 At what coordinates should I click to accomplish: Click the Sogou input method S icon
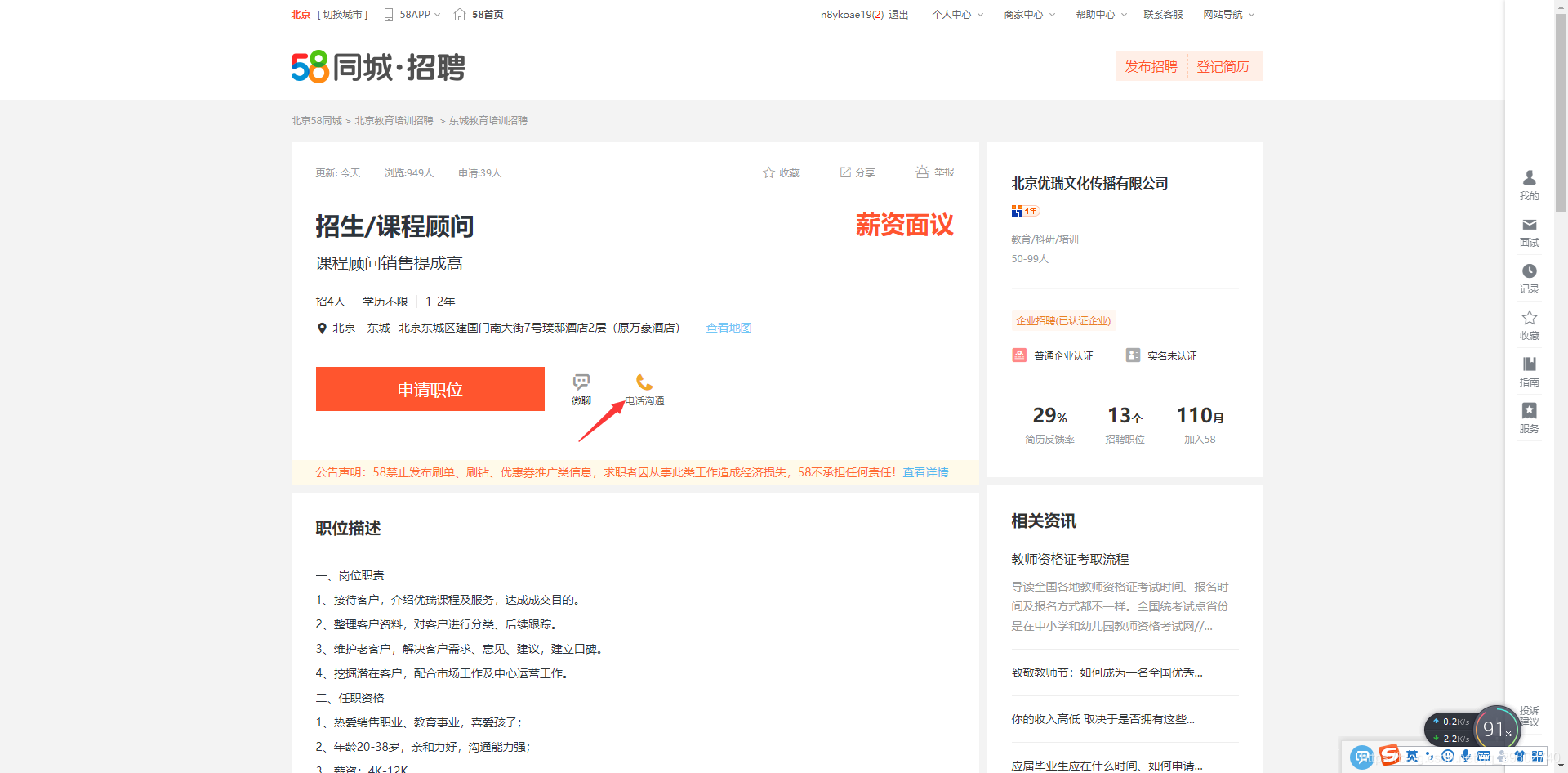pos(1389,755)
